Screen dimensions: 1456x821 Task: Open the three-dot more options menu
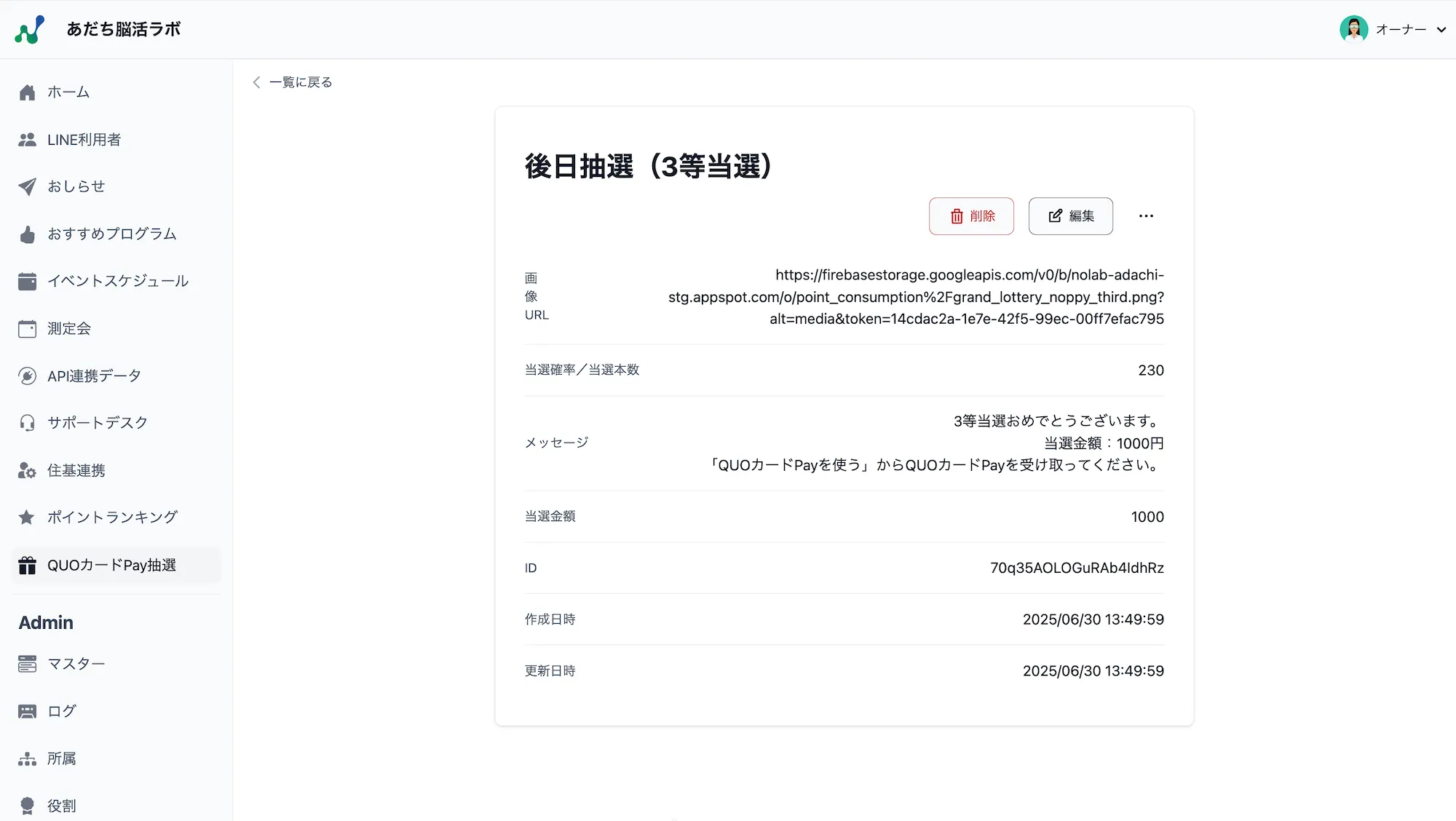tap(1146, 216)
